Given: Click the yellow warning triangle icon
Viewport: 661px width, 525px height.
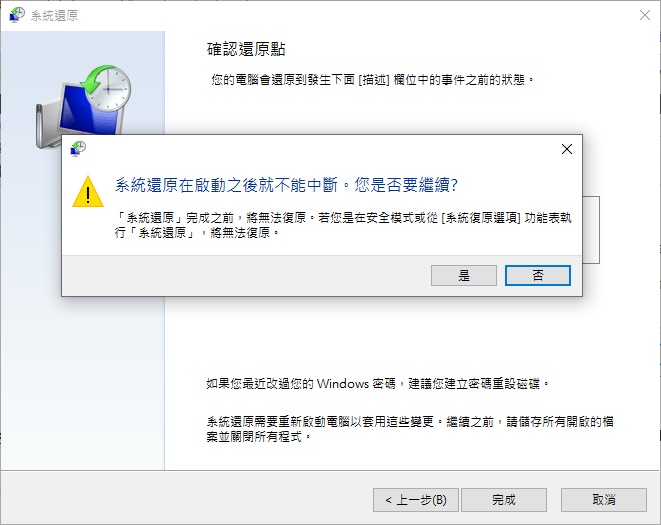Looking at the screenshot, I should click(x=88, y=192).
